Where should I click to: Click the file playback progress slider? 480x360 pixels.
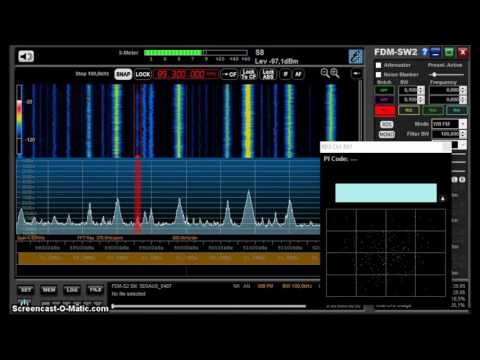[x=209, y=306]
